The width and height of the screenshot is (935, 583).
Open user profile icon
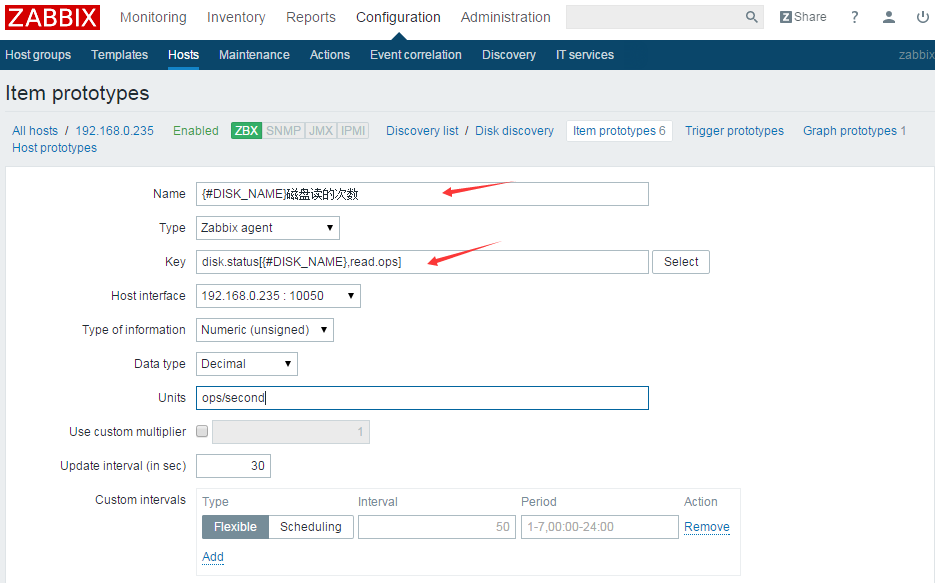[888, 17]
